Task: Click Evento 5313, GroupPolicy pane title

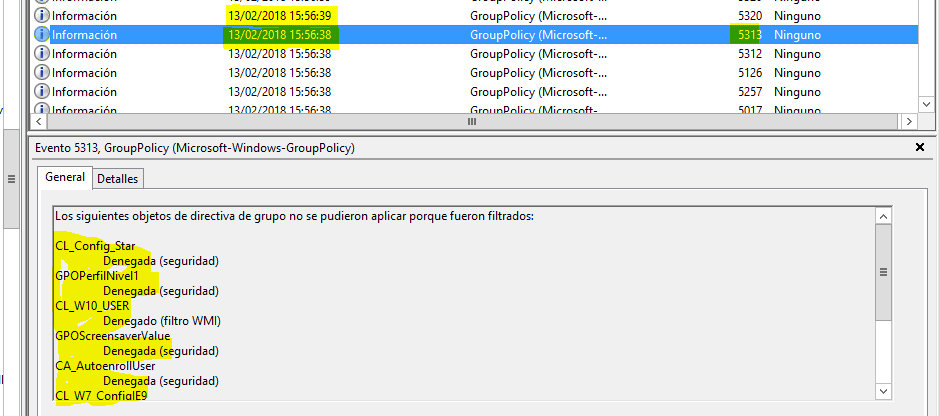Action: pyautogui.click(x=195, y=148)
